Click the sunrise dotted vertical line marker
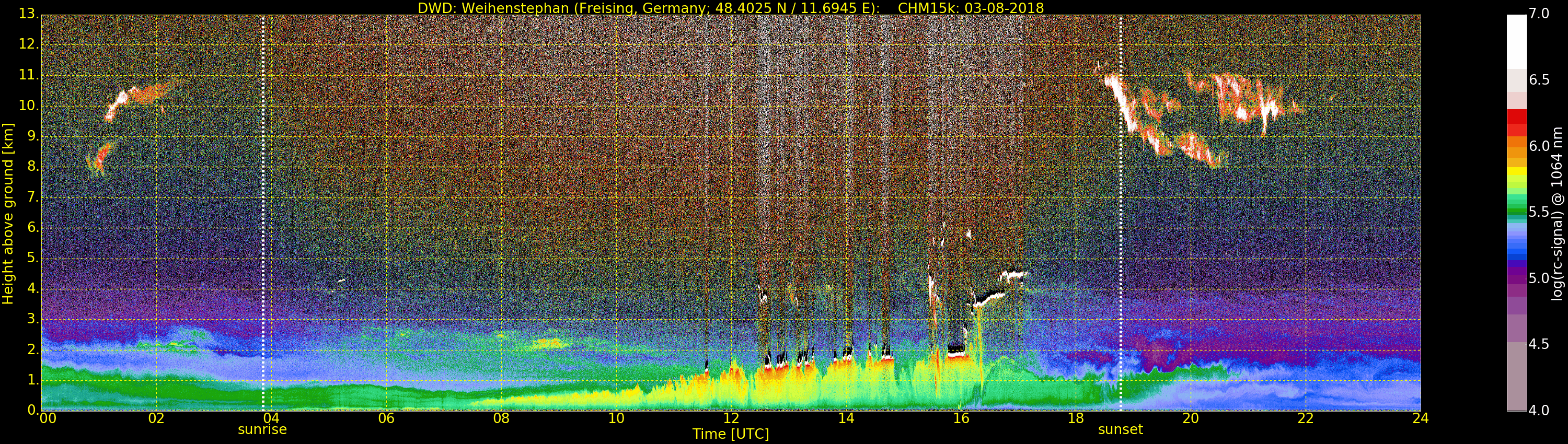1568x444 pixels. point(263,213)
